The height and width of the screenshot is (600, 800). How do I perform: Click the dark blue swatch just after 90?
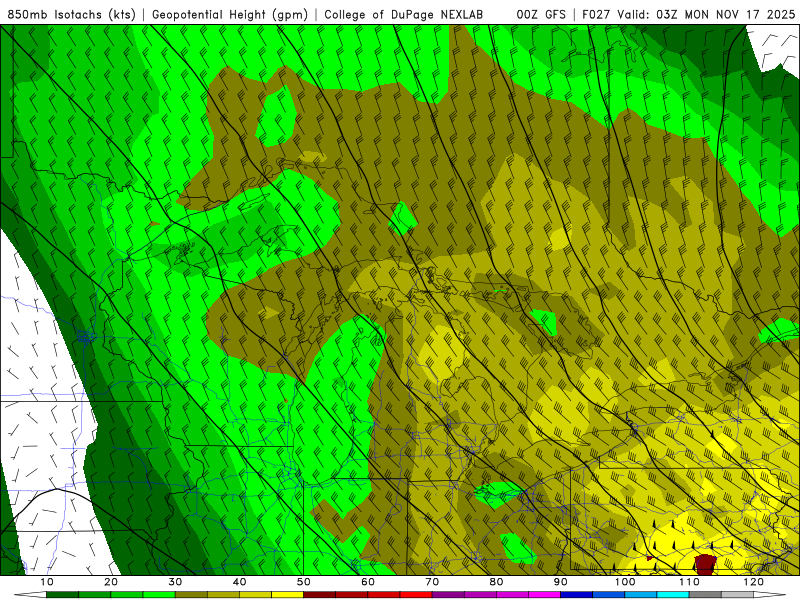click(x=577, y=595)
